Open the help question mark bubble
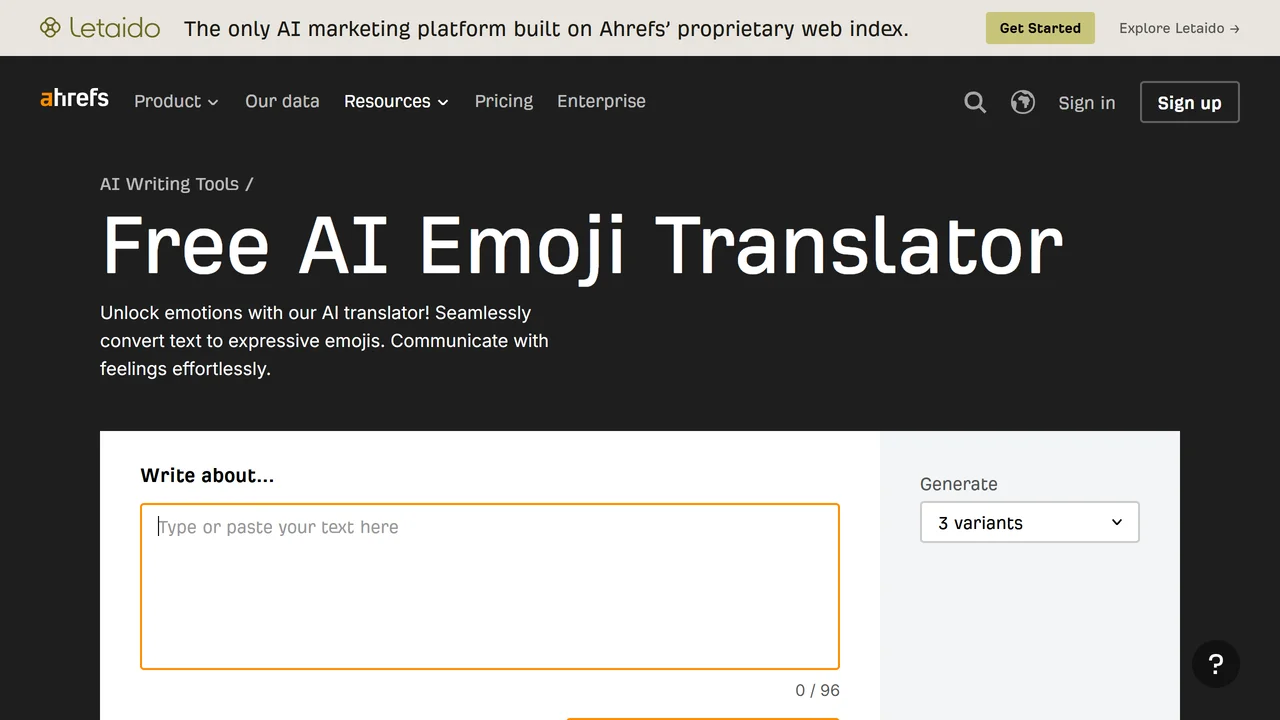1280x720 pixels. coord(1216,664)
